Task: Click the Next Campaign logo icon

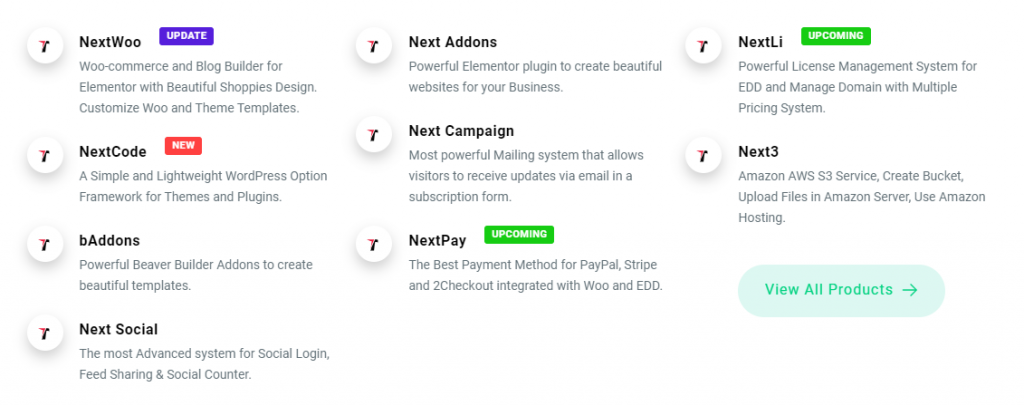Action: [373, 134]
